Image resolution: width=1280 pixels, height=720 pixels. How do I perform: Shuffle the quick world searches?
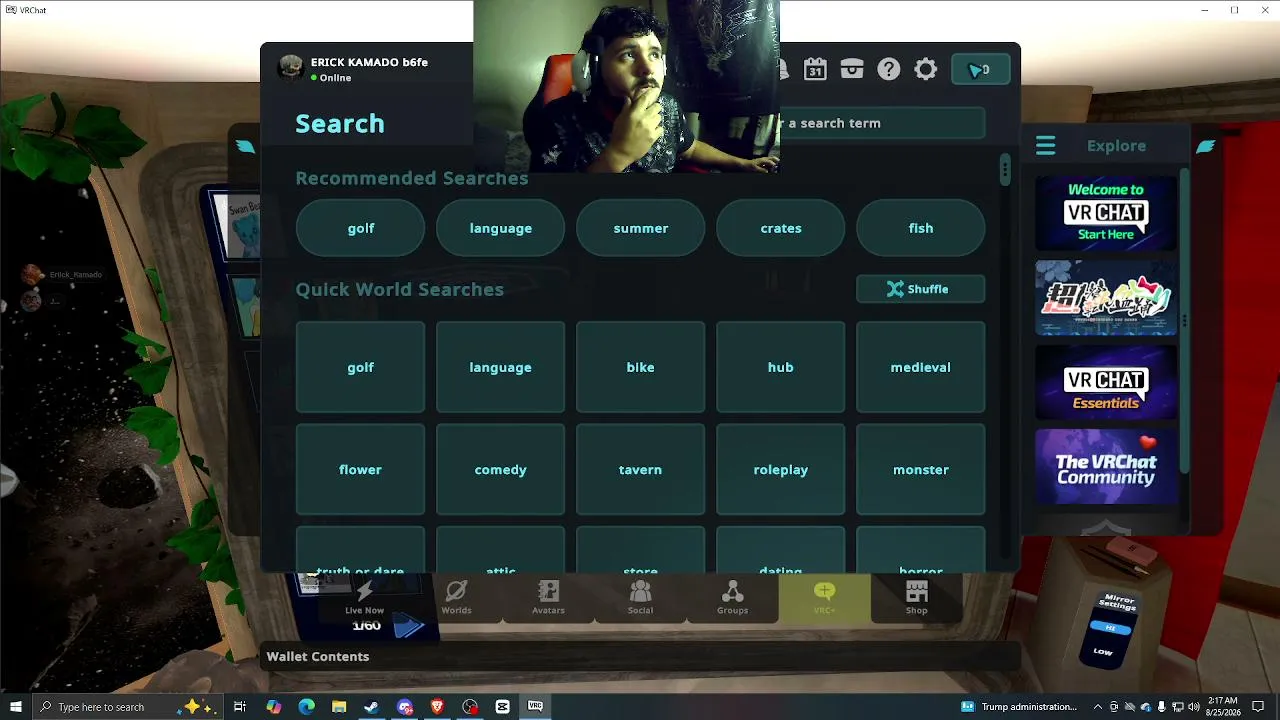(x=920, y=289)
